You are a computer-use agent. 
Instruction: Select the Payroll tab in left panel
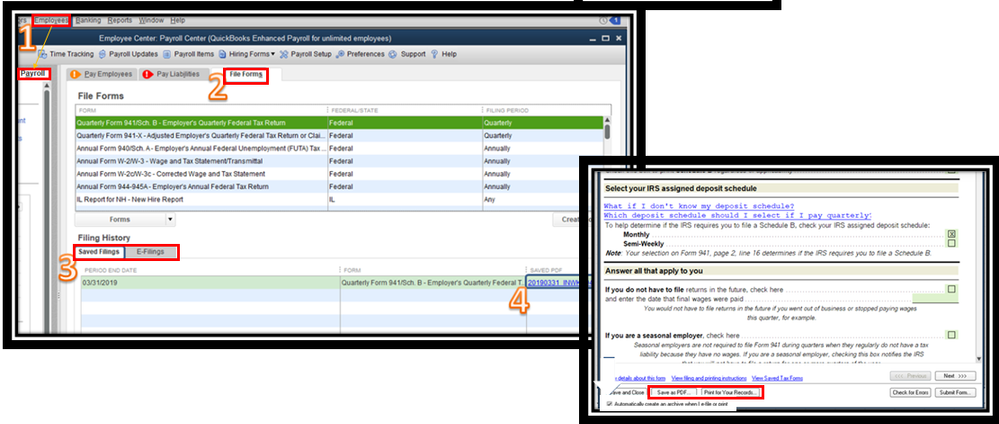(32, 74)
